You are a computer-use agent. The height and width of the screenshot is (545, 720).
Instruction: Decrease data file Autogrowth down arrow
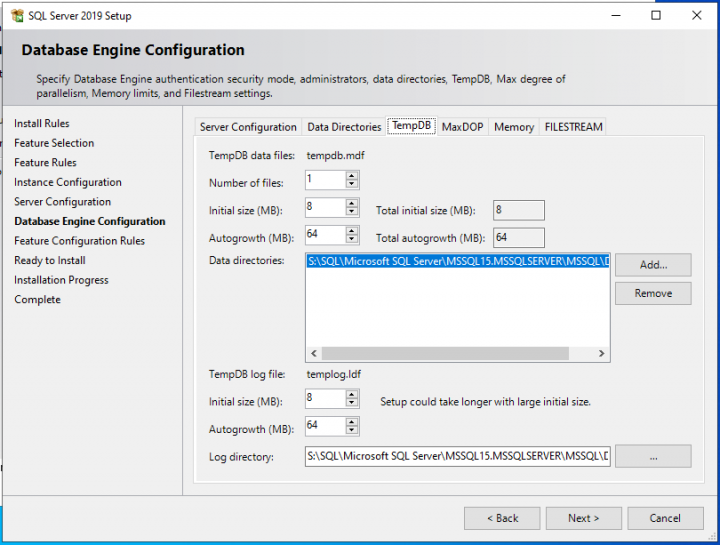(352, 239)
